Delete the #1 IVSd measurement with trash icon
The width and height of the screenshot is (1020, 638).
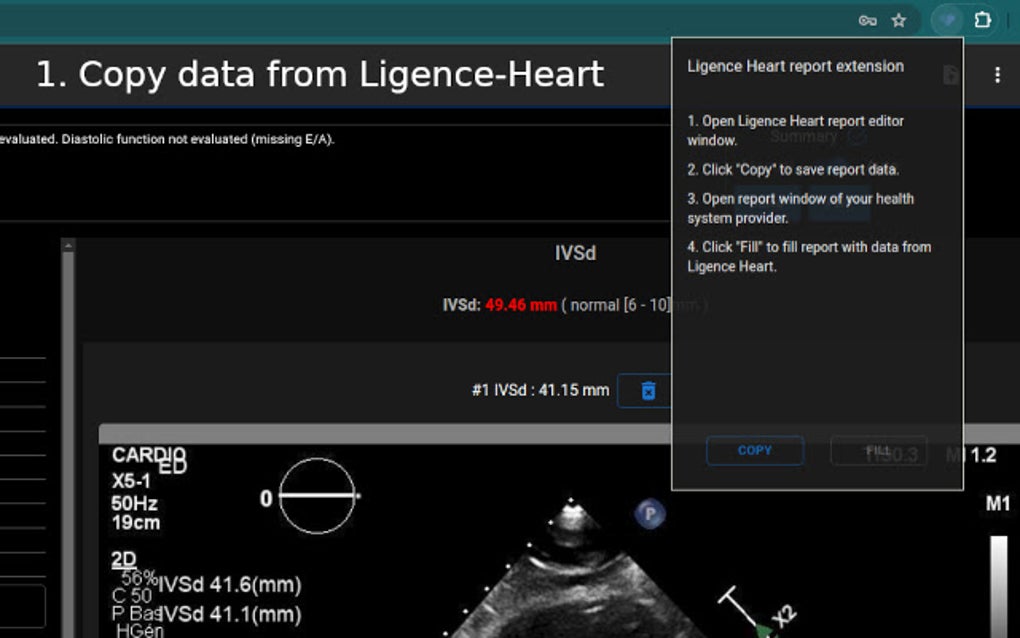(x=648, y=391)
